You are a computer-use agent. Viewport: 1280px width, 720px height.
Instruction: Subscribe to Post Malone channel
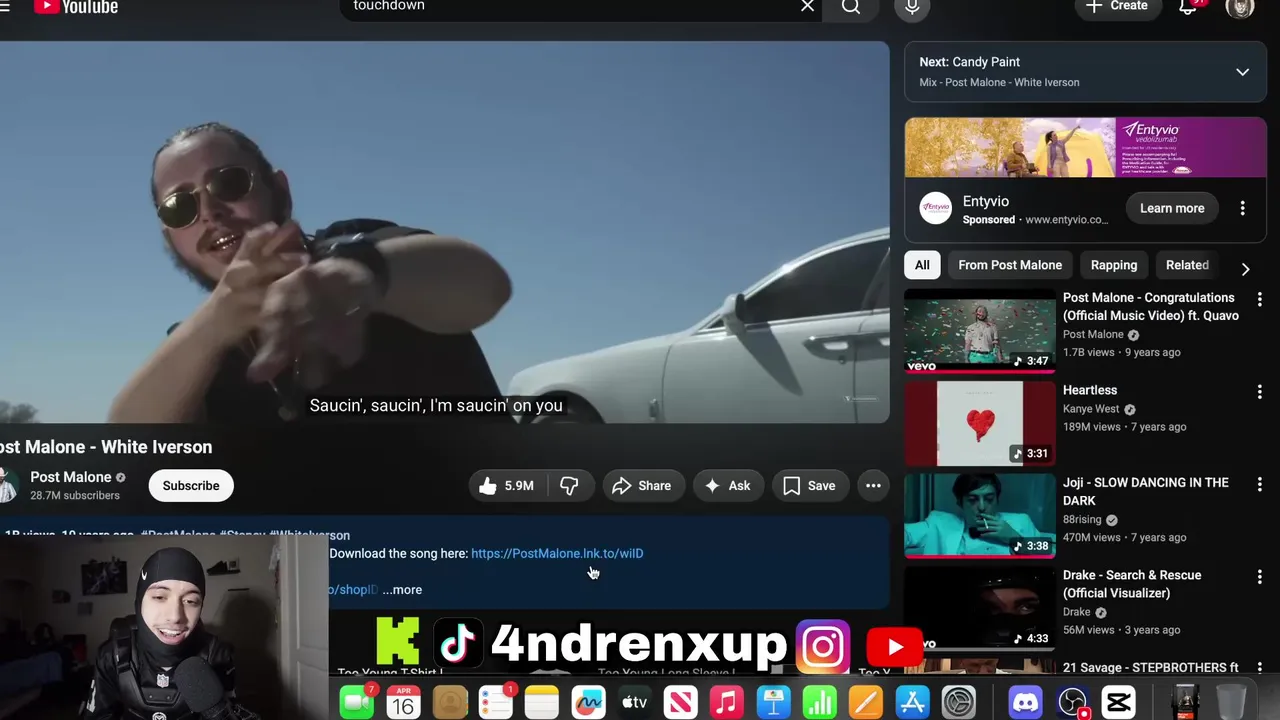(x=191, y=486)
